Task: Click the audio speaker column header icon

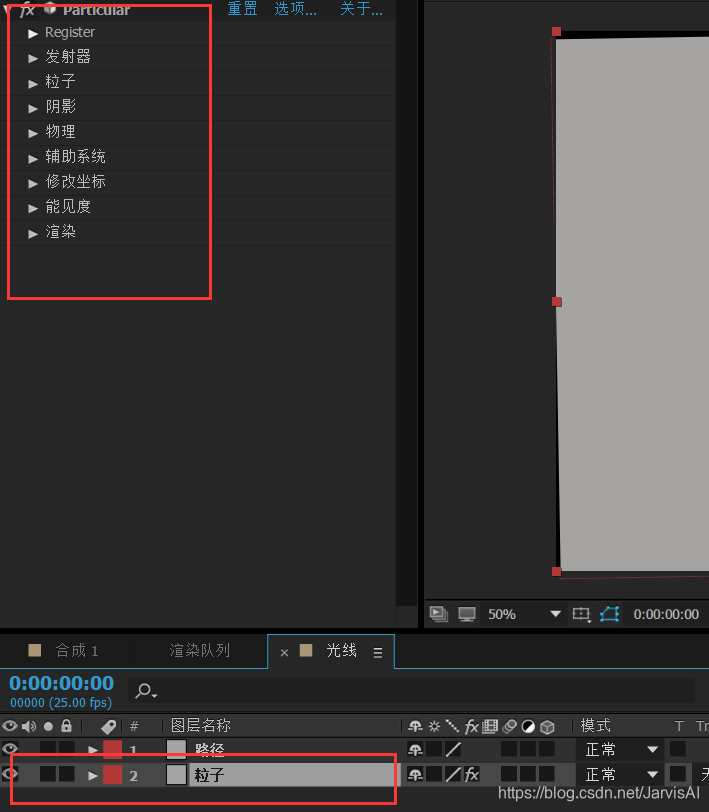Action: pos(29,726)
